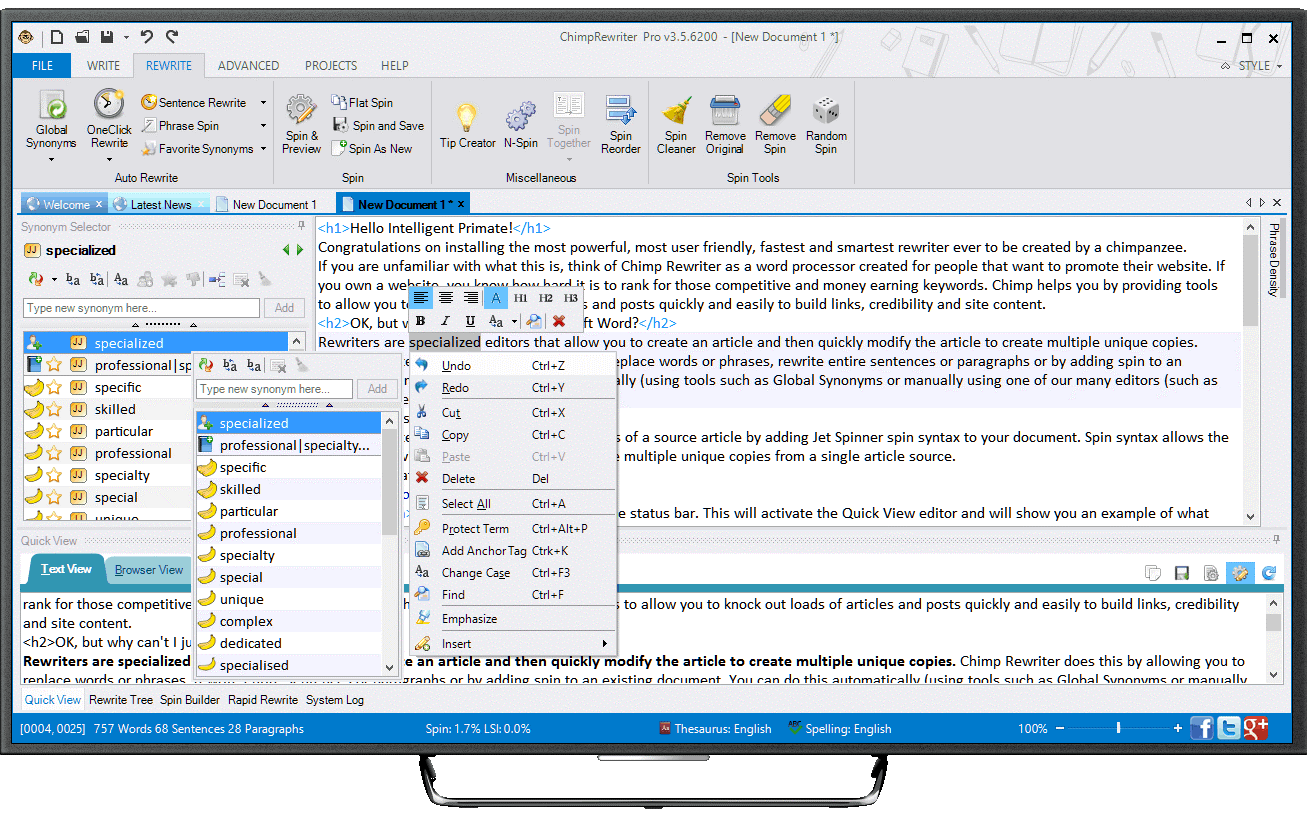Switch to the Browser View tab
The width and height of the screenshot is (1307, 824).
pos(149,570)
